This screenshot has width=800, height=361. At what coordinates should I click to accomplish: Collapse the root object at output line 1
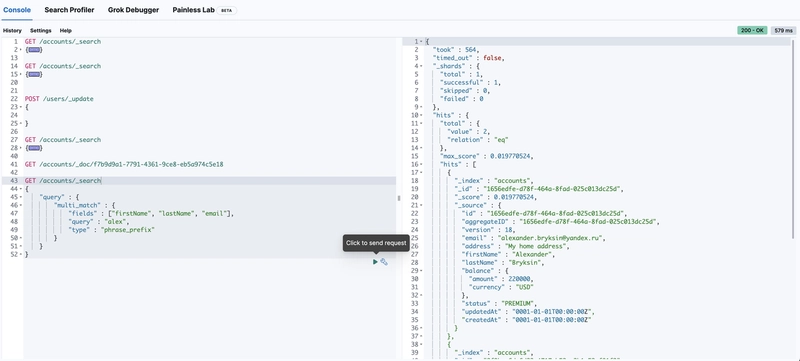point(421,41)
